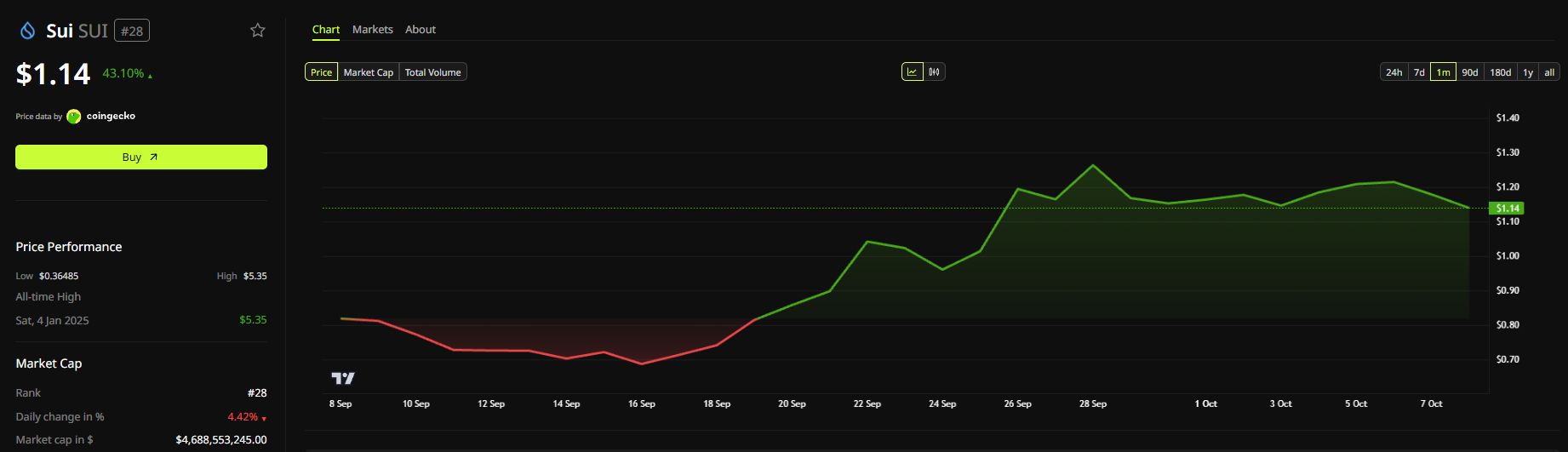Image resolution: width=1568 pixels, height=452 pixels.
Task: Click the 16 Sep date on chart axis
Action: [642, 404]
